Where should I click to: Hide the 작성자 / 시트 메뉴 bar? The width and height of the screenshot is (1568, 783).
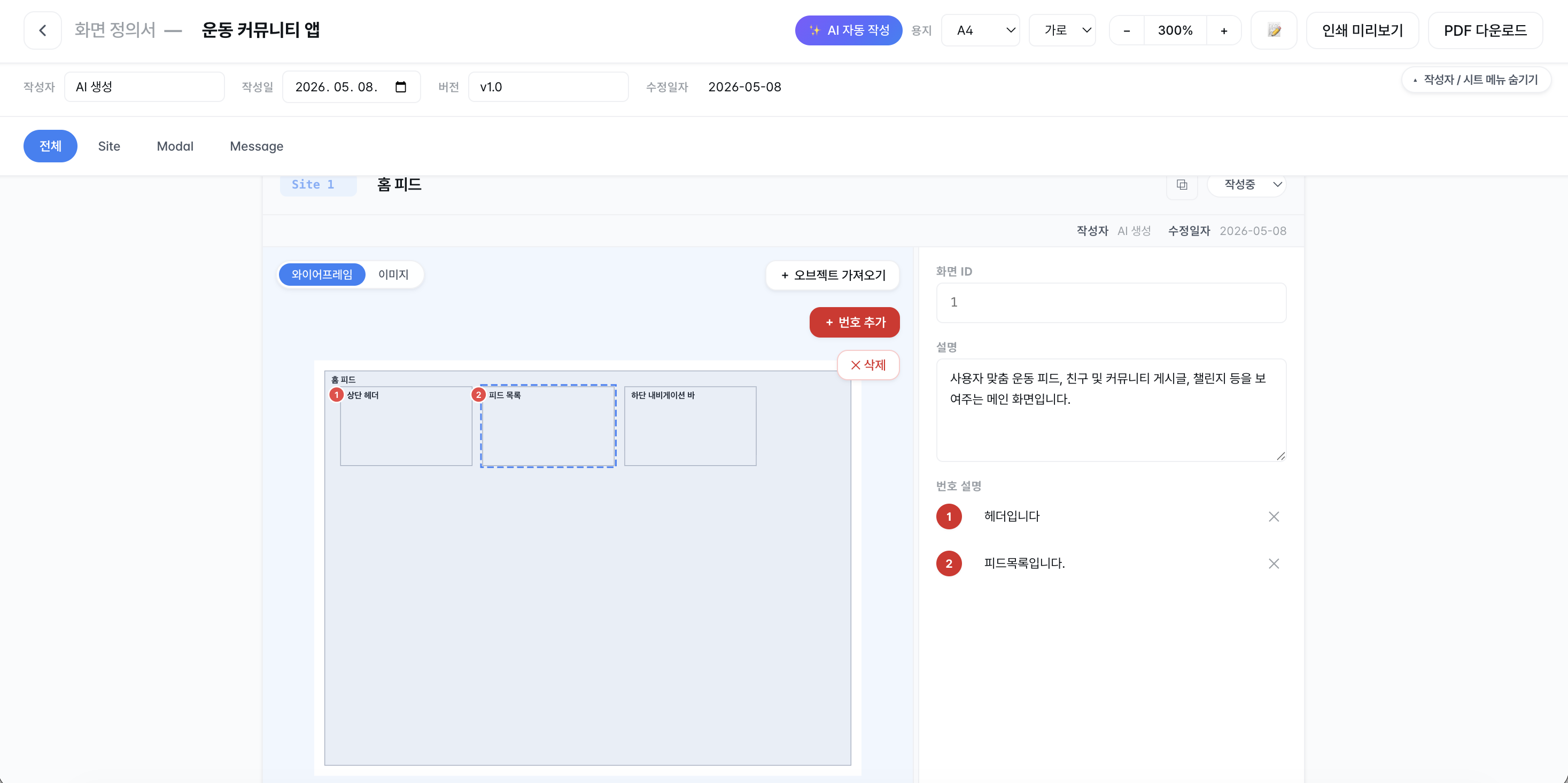[1476, 80]
